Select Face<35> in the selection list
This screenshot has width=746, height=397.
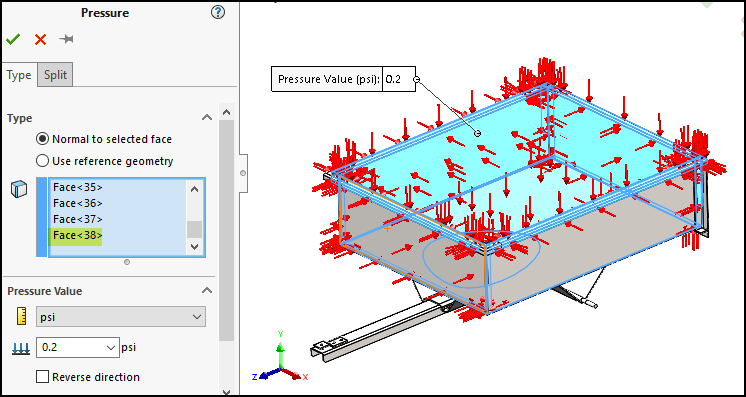78,187
